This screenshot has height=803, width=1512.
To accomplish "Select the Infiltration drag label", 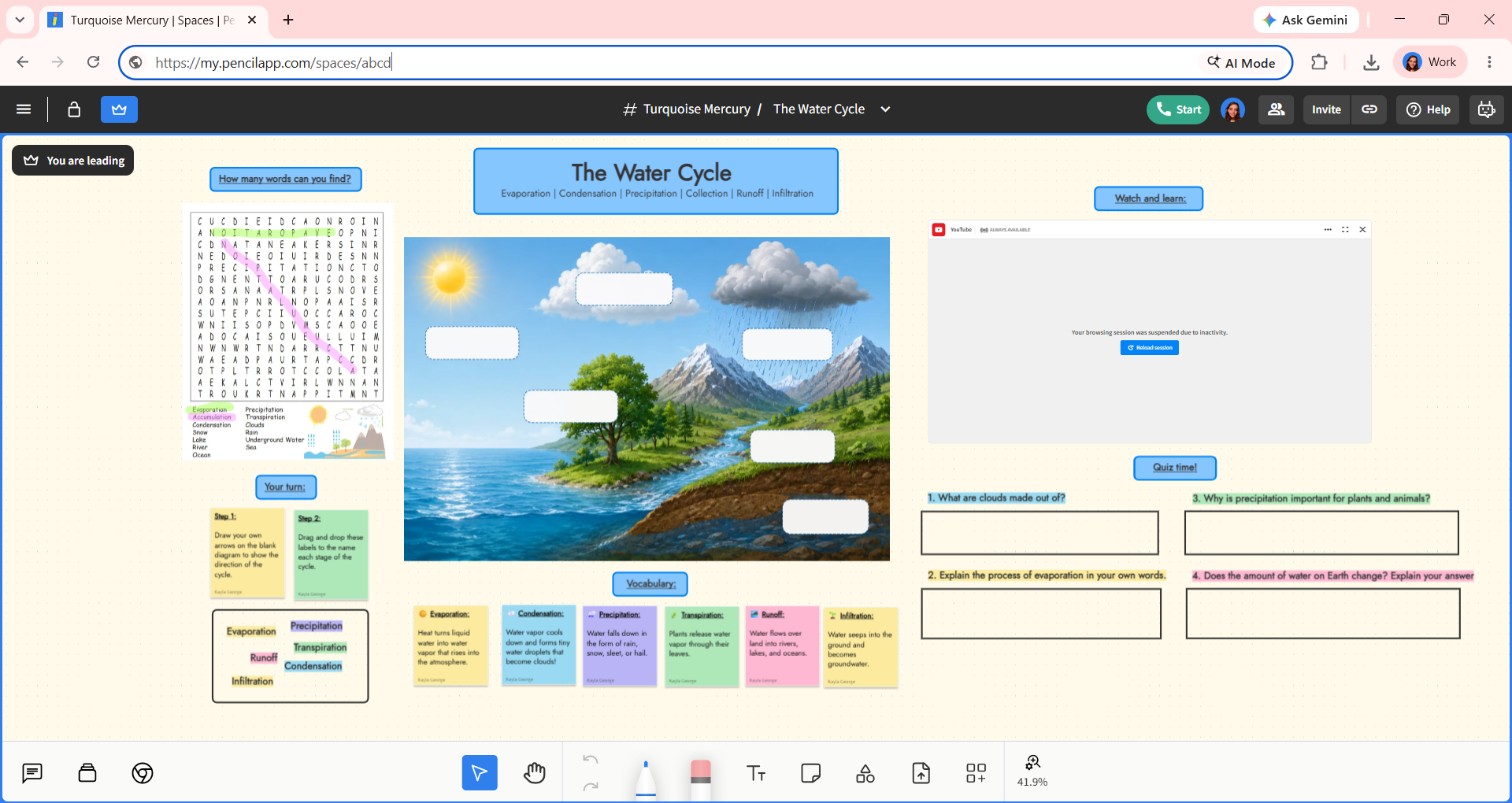I will (252, 682).
